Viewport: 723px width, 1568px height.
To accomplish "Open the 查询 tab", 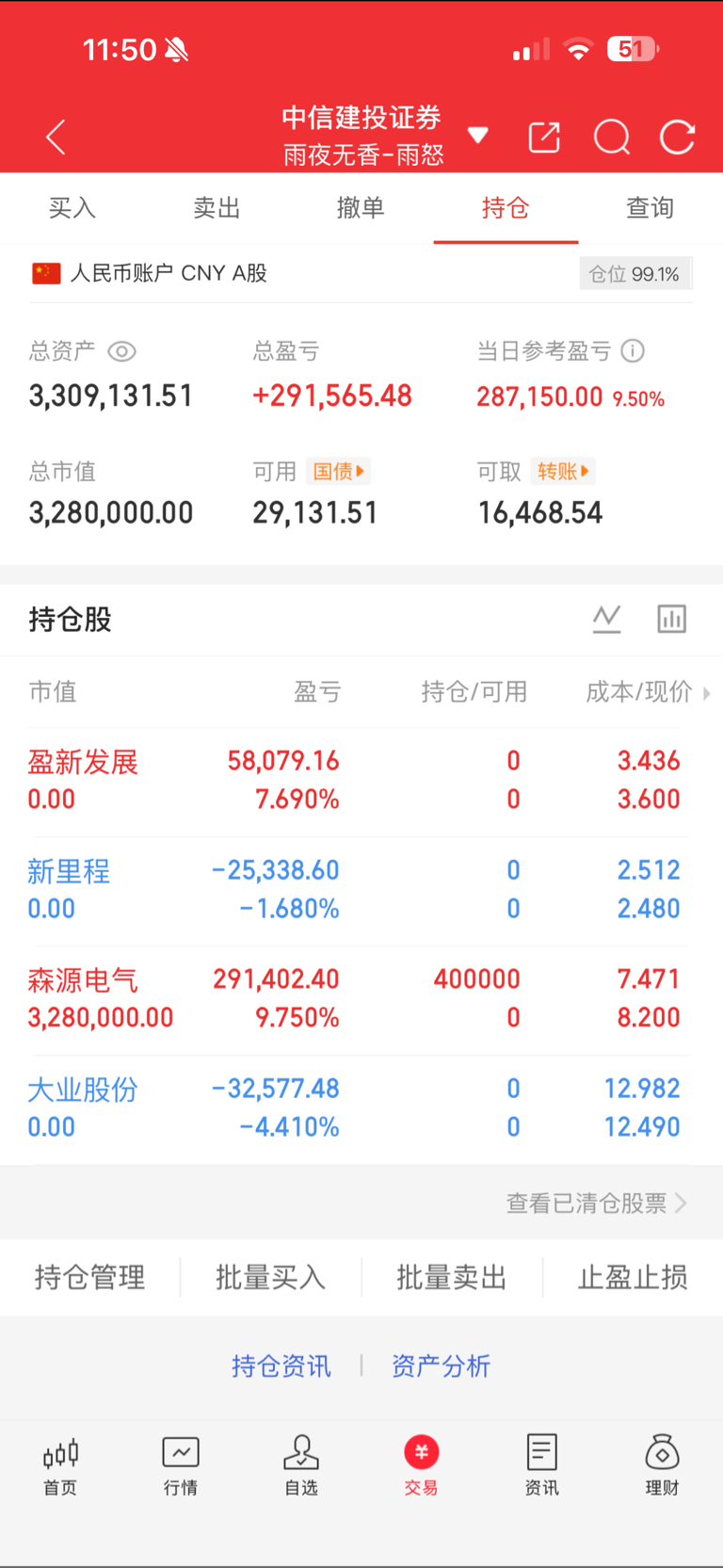I will pos(650,208).
